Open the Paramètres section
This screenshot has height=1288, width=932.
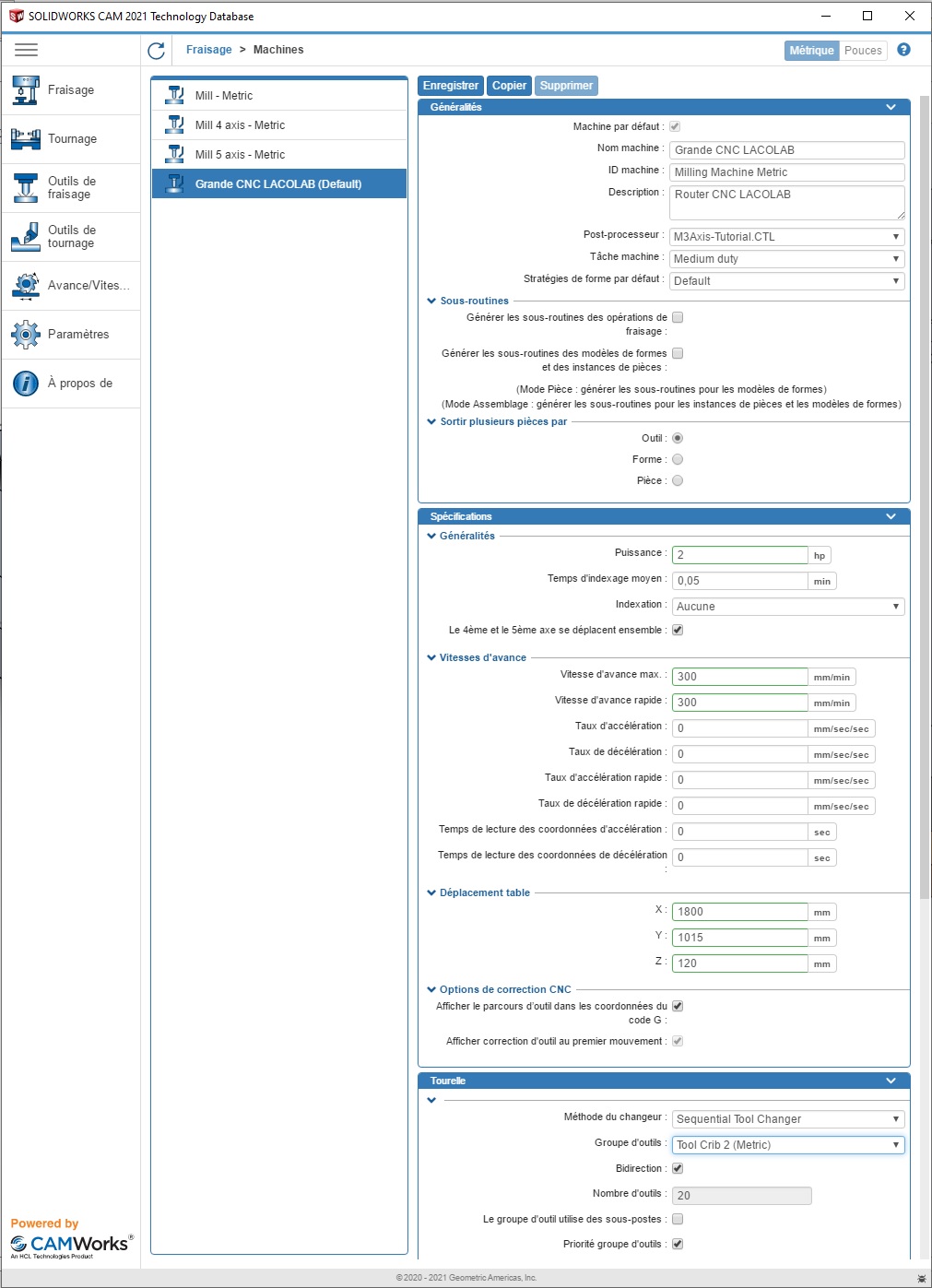click(x=71, y=335)
